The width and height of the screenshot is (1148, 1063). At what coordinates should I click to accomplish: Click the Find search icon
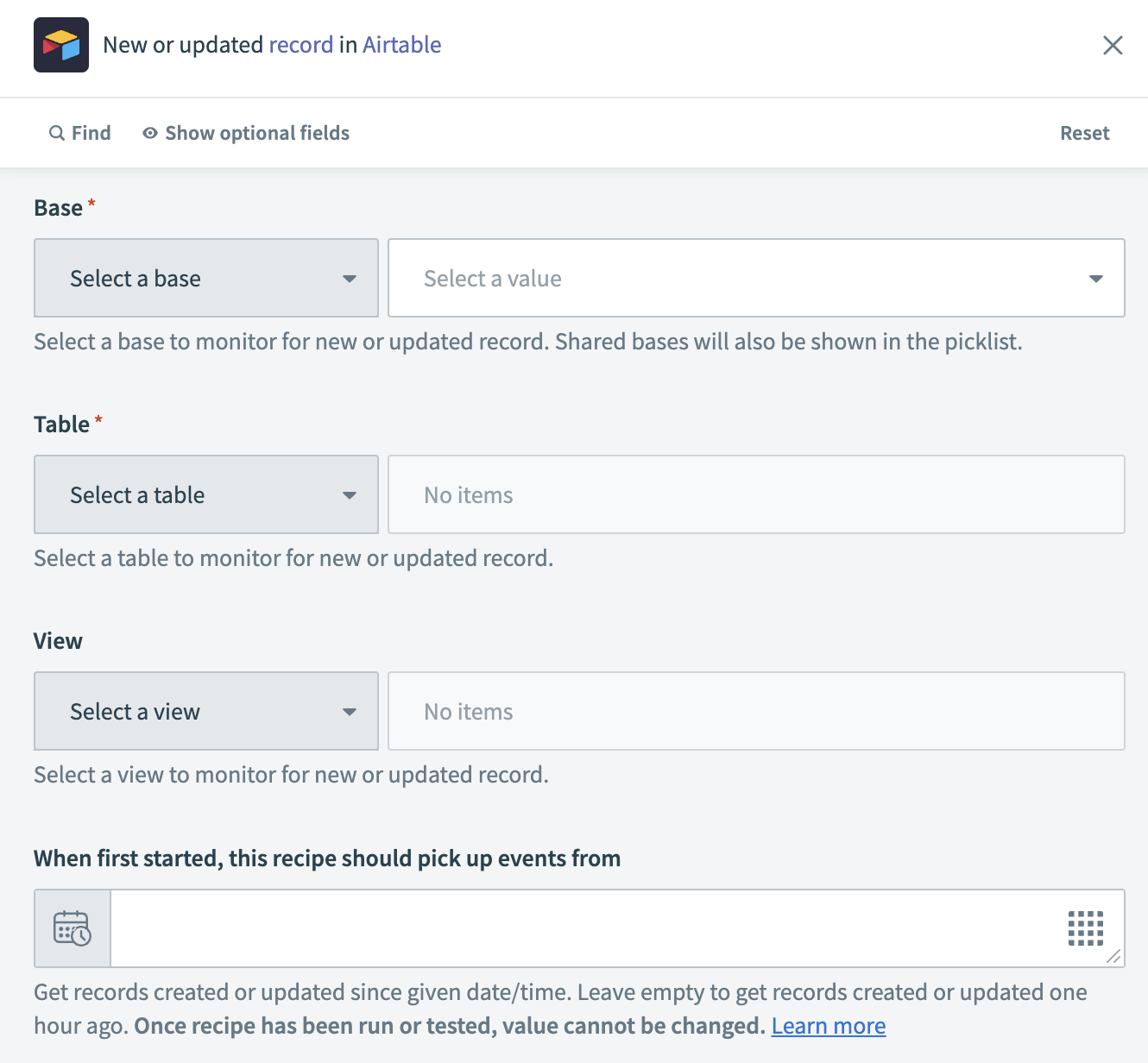pos(57,133)
